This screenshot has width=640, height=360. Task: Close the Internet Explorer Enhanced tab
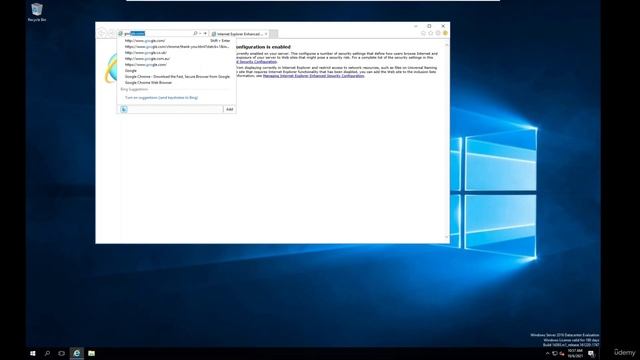266,34
